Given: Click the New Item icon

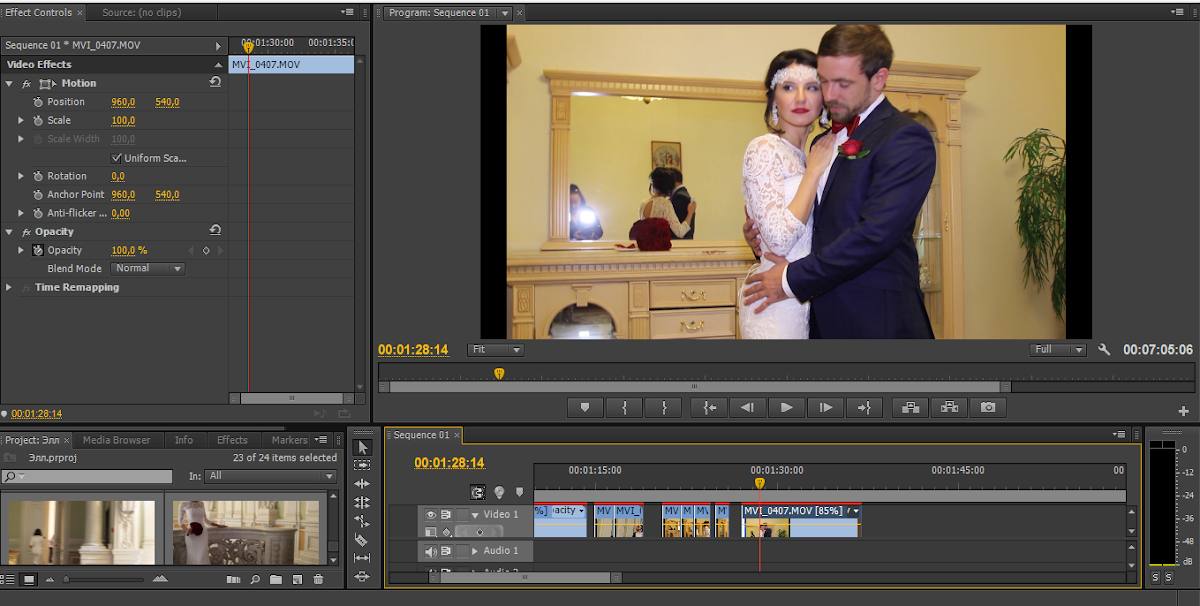Looking at the screenshot, I should pyautogui.click(x=297, y=579).
